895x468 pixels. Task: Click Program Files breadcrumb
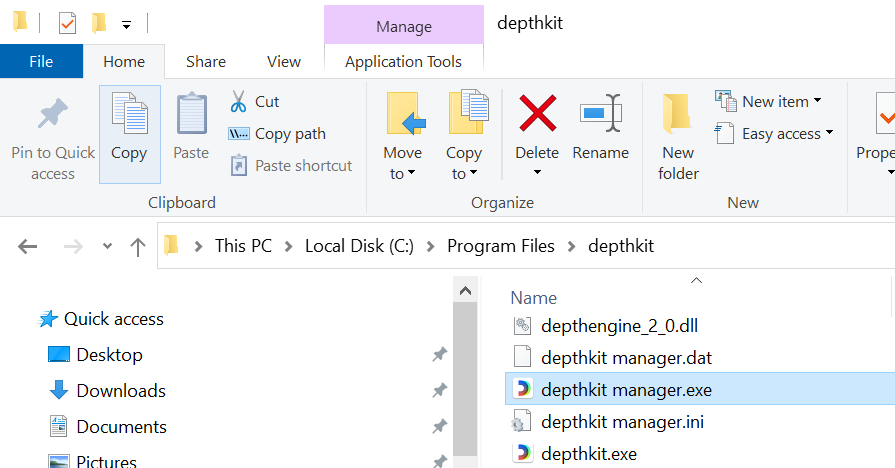coord(501,245)
